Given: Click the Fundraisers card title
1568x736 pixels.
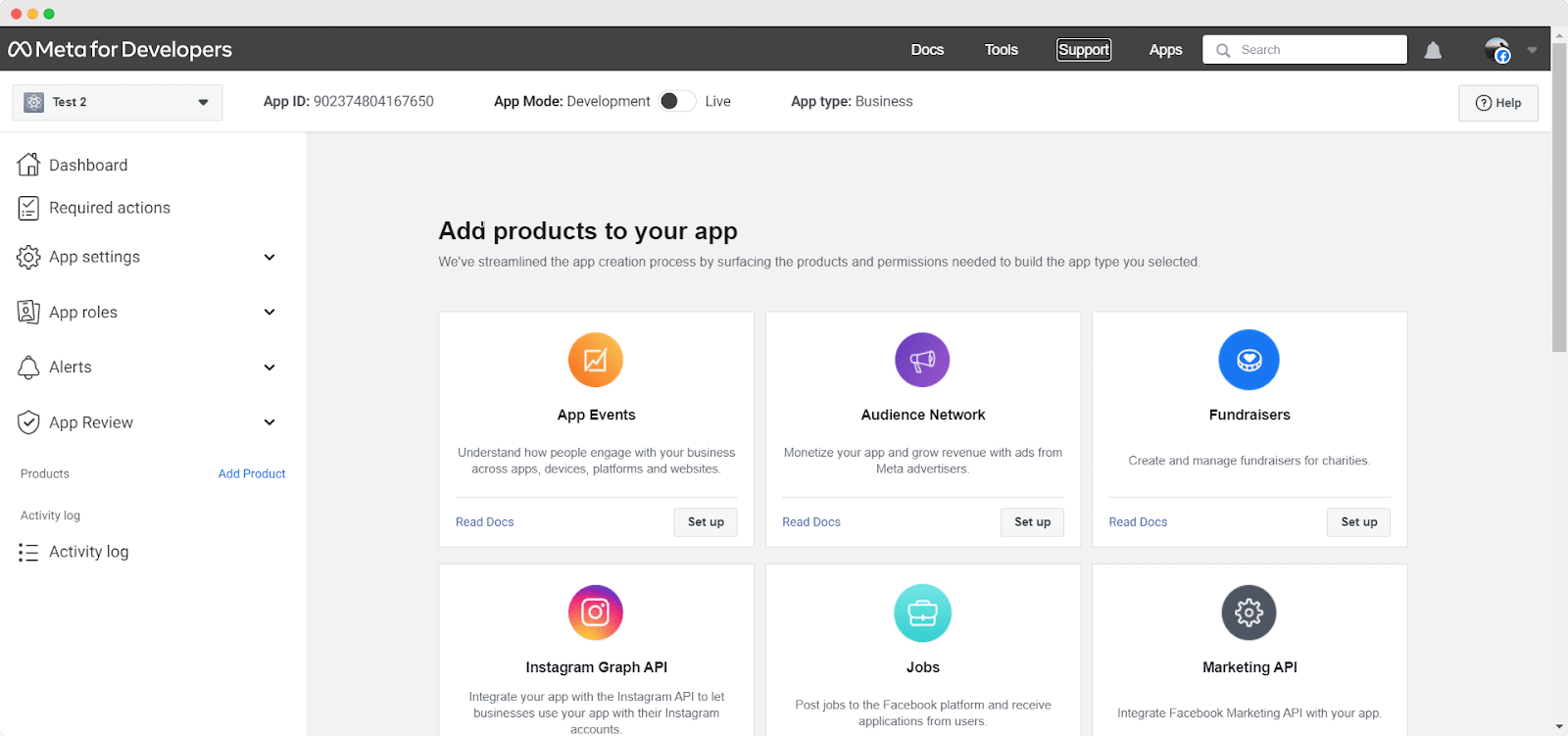Looking at the screenshot, I should pyautogui.click(x=1249, y=415).
